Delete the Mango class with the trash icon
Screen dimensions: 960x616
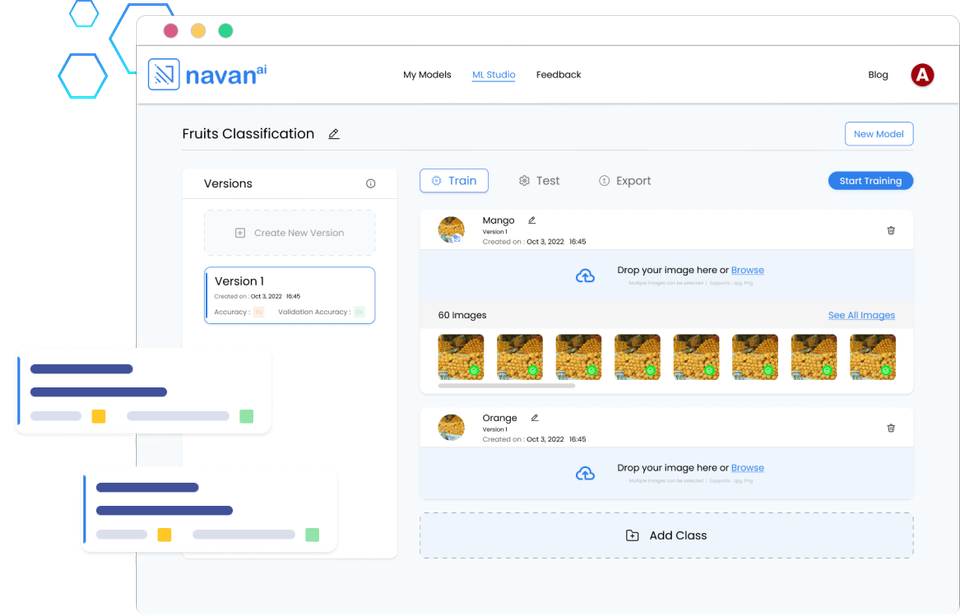(x=891, y=230)
